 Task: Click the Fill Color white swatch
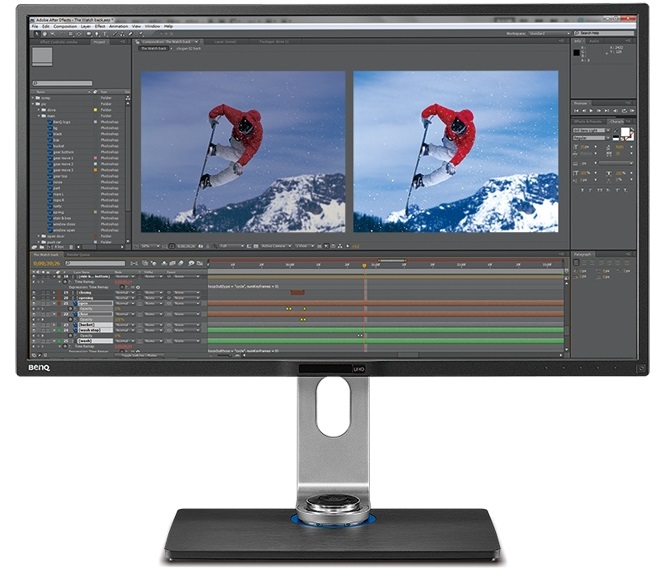(625, 132)
